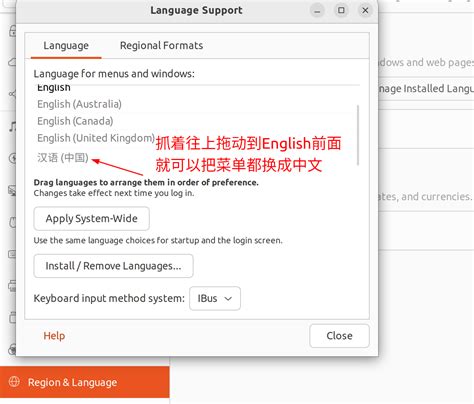This screenshot has height=404, width=474.
Task: Select English (Australia) in language list
Action: [x=79, y=104]
